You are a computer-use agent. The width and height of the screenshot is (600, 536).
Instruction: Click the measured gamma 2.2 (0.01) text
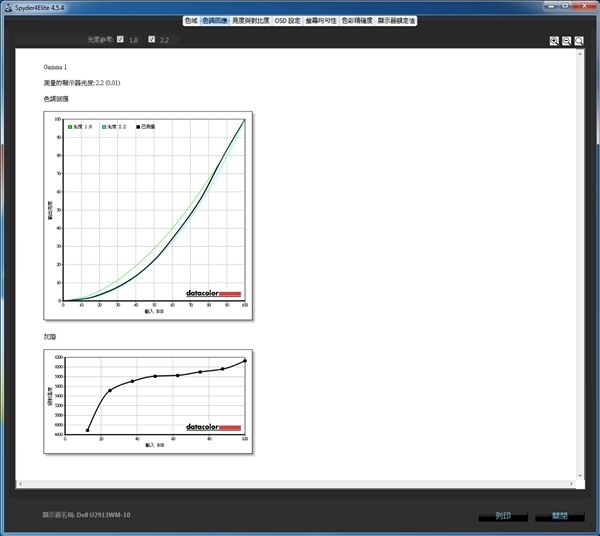click(x=82, y=83)
